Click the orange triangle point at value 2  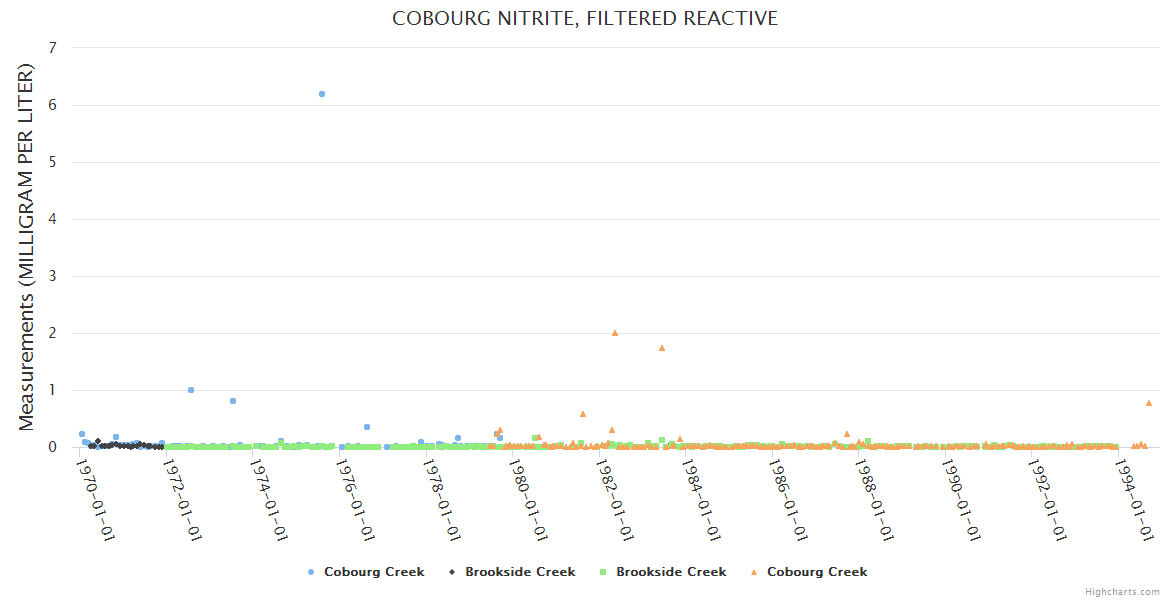click(615, 333)
